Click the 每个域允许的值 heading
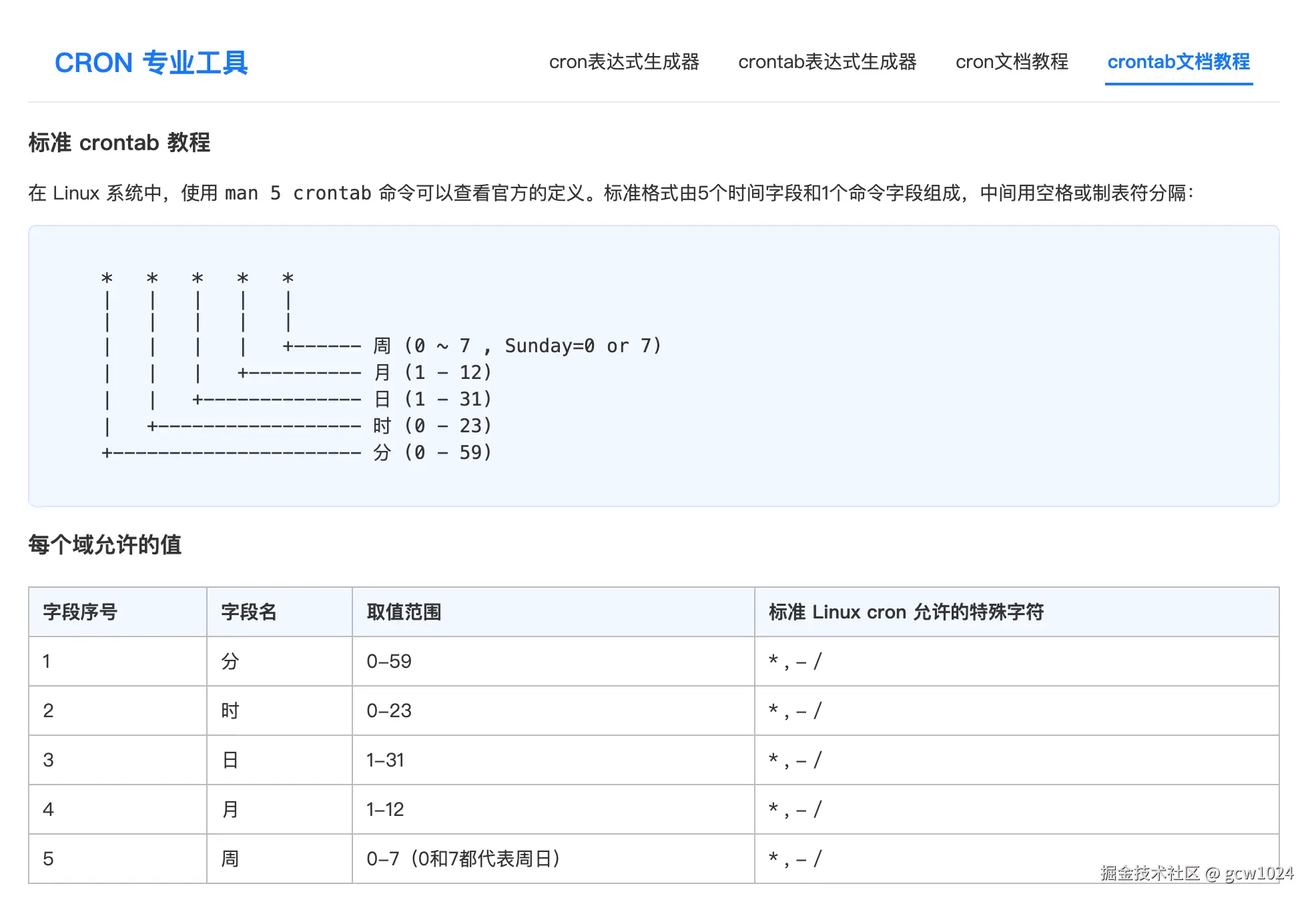Viewport: 1316px width, 906px height. 105,546
